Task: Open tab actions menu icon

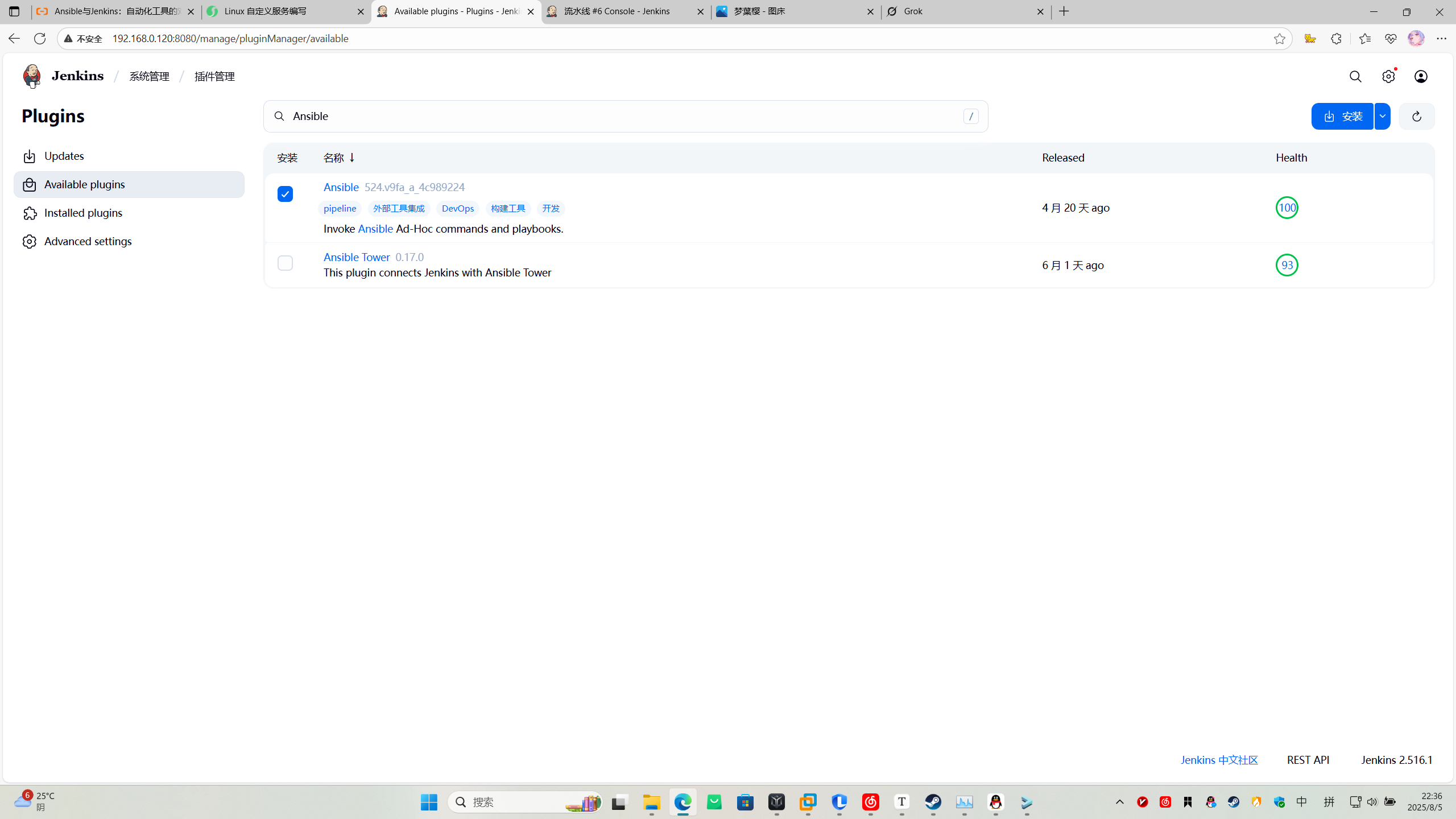Action: coord(14,11)
